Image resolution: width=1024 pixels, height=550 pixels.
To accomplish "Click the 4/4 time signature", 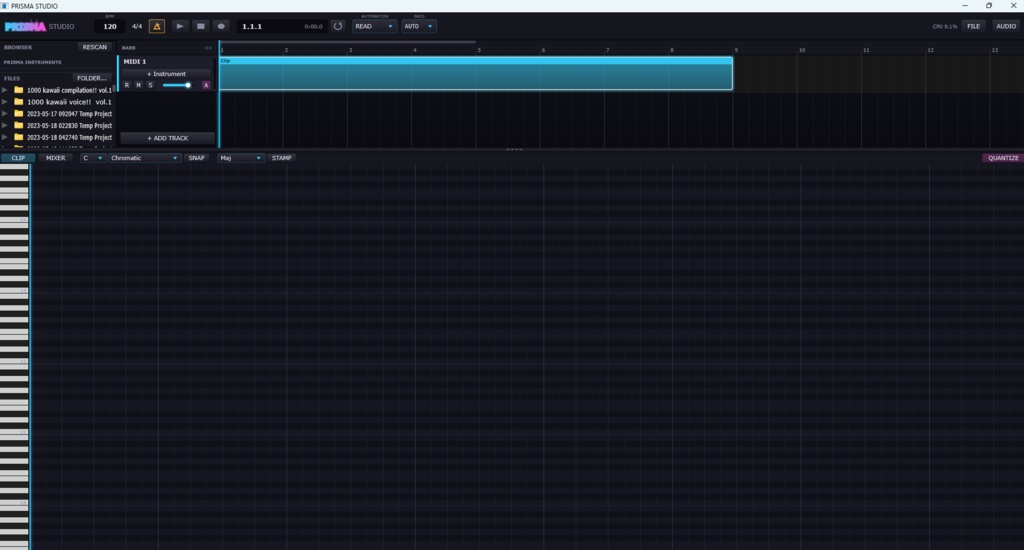I will point(136,27).
